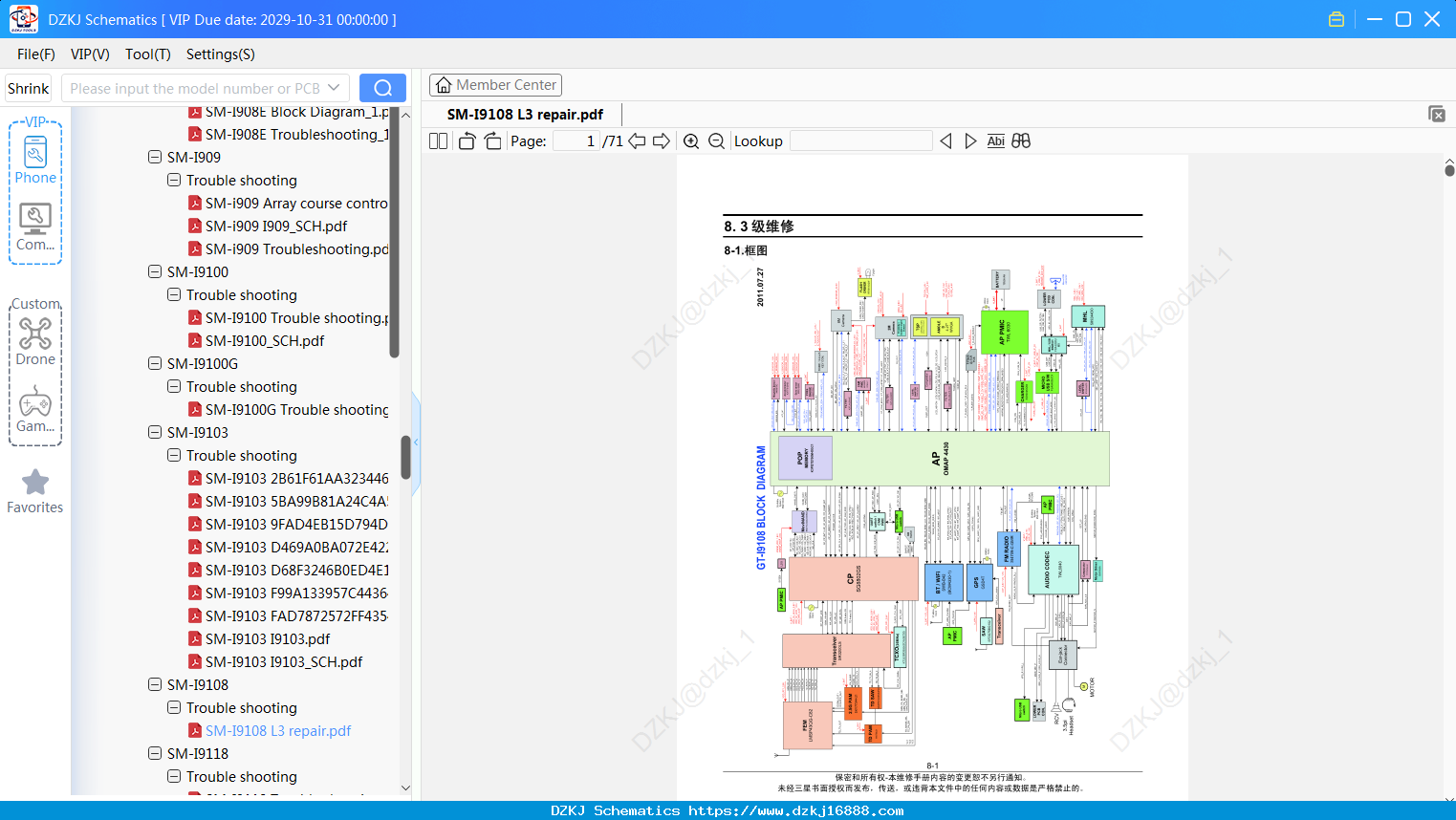Go to the next page arrow
1456x820 pixels.
coord(662,141)
